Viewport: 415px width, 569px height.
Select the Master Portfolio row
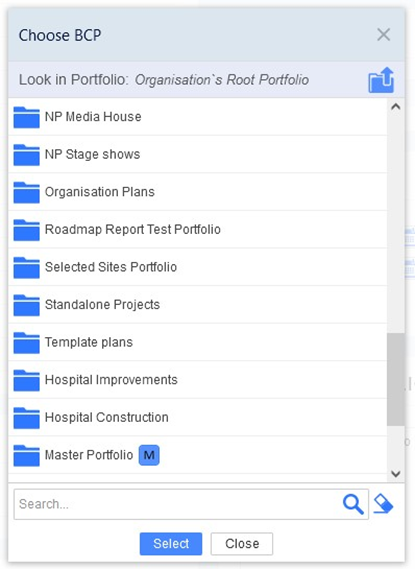(x=198, y=455)
